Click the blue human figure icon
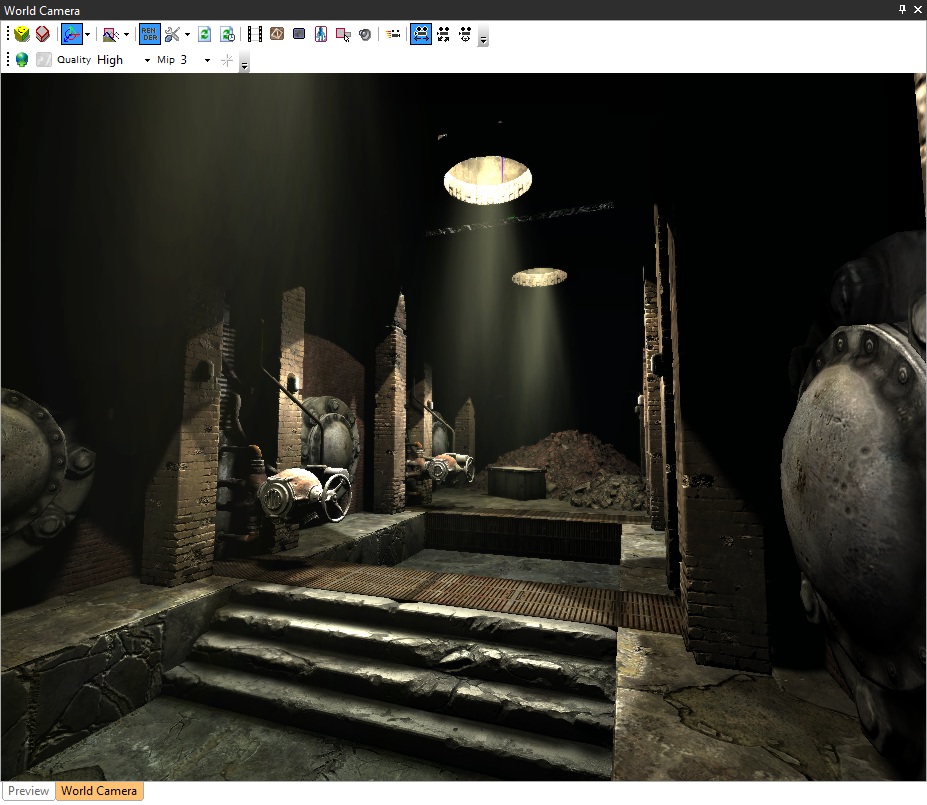Screen dimensions: 927x805 [321, 34]
